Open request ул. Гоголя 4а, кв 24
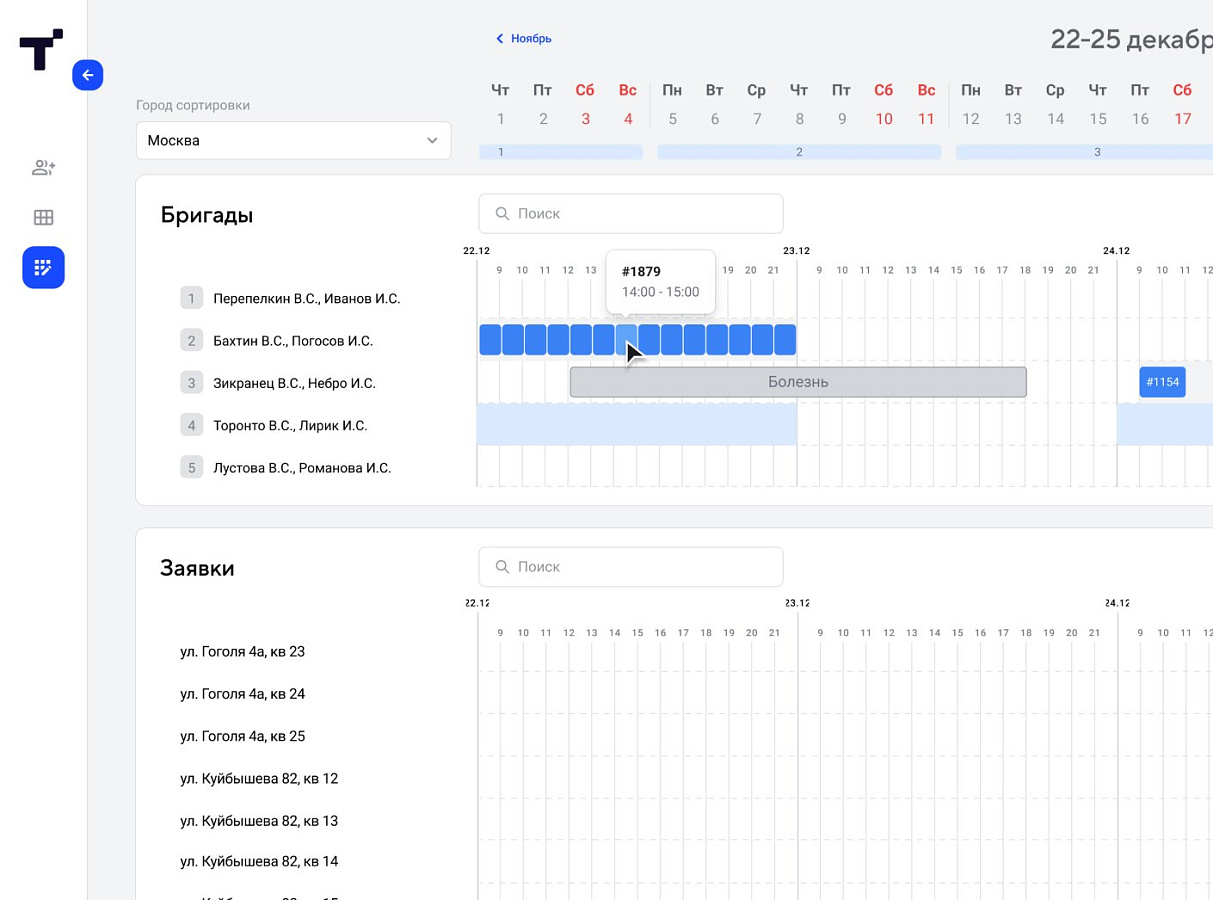This screenshot has width=1213, height=900. [243, 694]
